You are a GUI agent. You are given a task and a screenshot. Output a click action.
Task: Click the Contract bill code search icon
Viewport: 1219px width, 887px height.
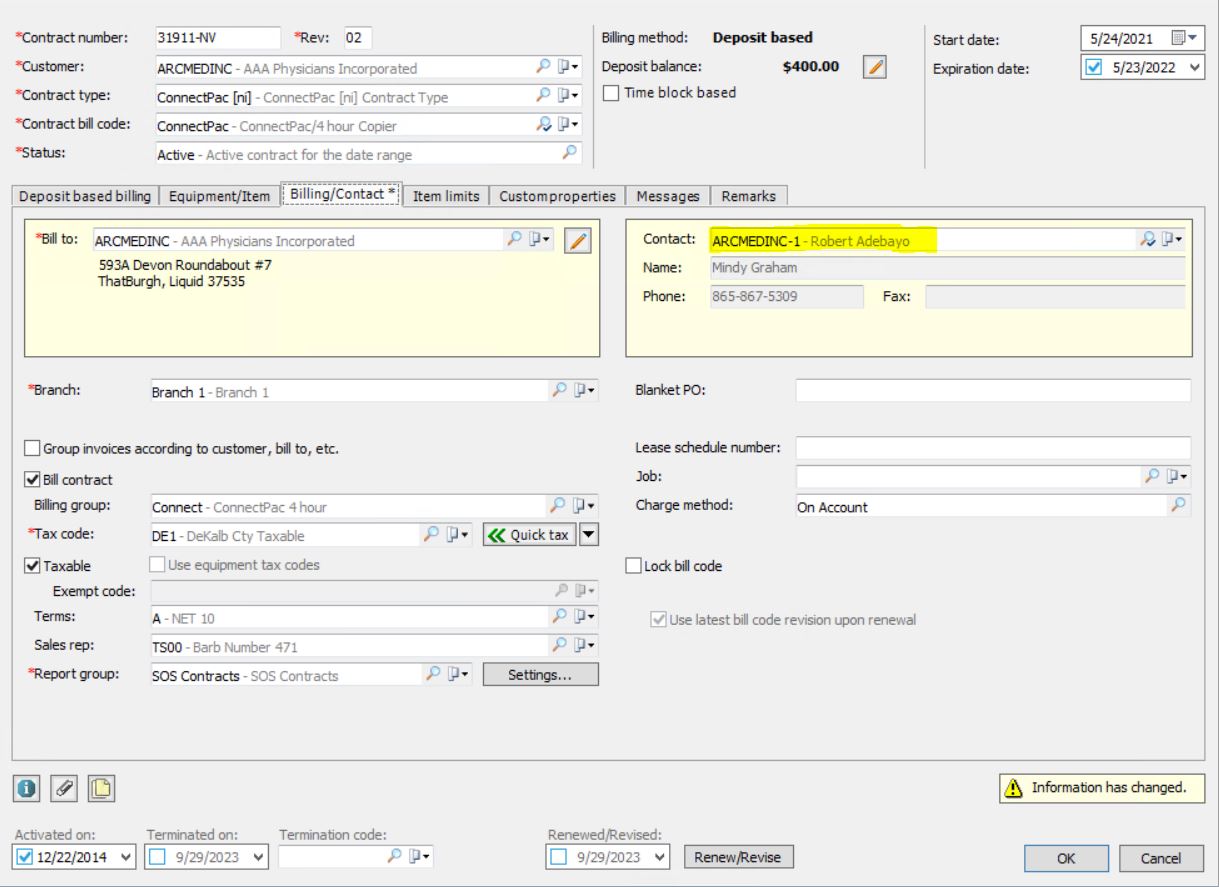tap(544, 125)
